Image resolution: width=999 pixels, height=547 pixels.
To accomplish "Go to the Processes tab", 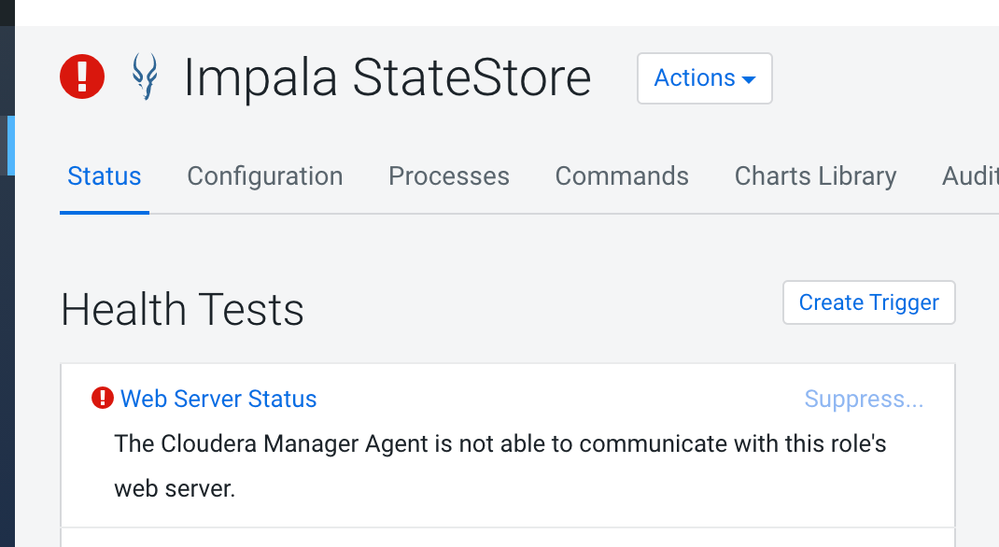I will click(x=449, y=176).
